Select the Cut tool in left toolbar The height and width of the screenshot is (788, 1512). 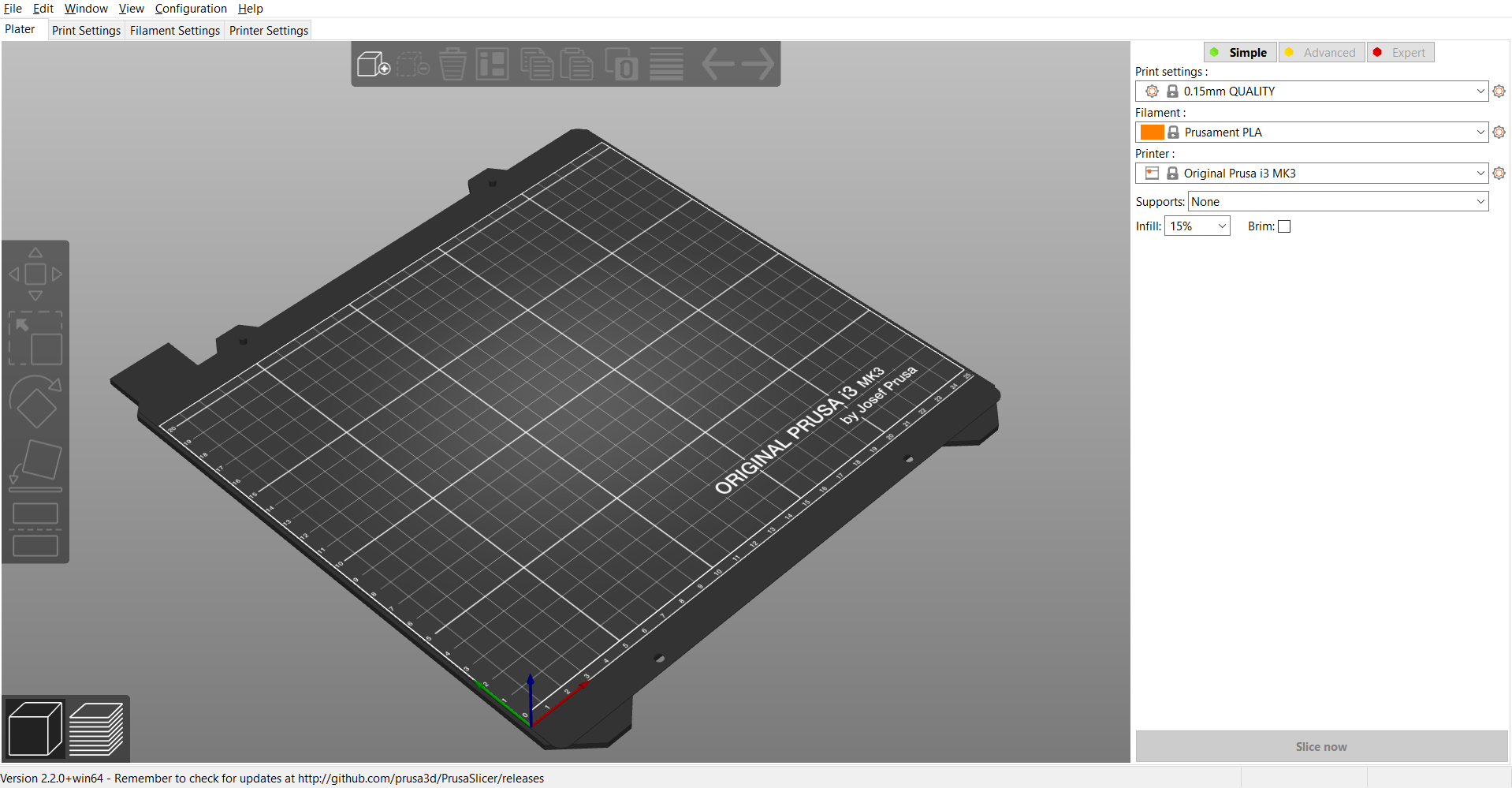click(35, 529)
